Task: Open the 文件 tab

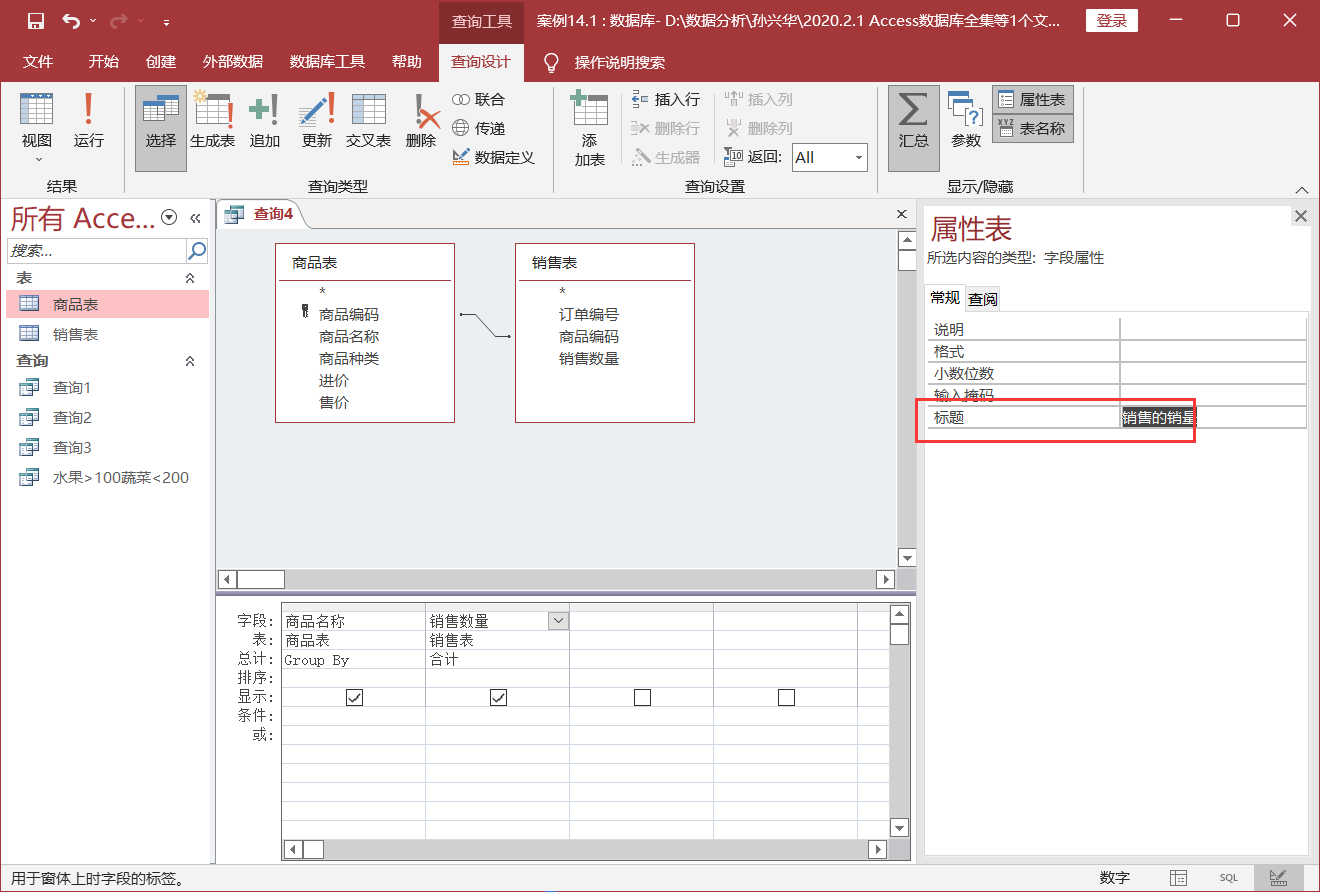Action: pyautogui.click(x=38, y=62)
